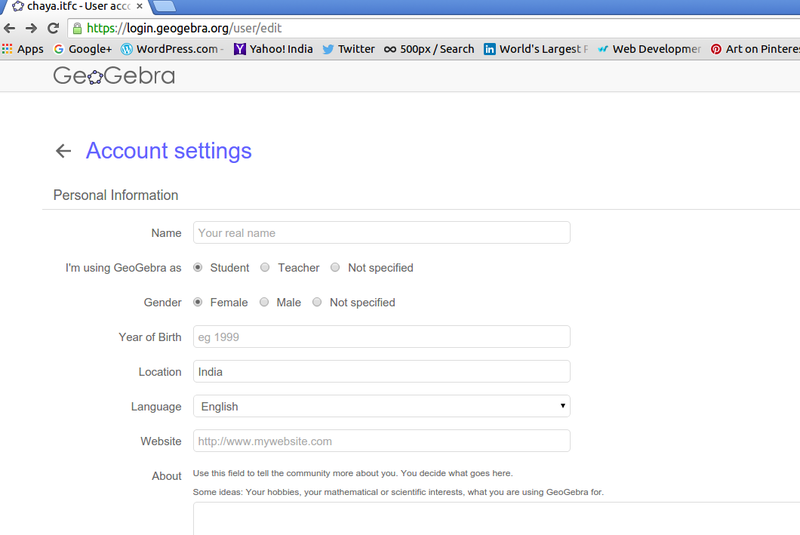Click the "I'm using GeoGebra as" label
This screenshot has width=800, height=535.
123,268
